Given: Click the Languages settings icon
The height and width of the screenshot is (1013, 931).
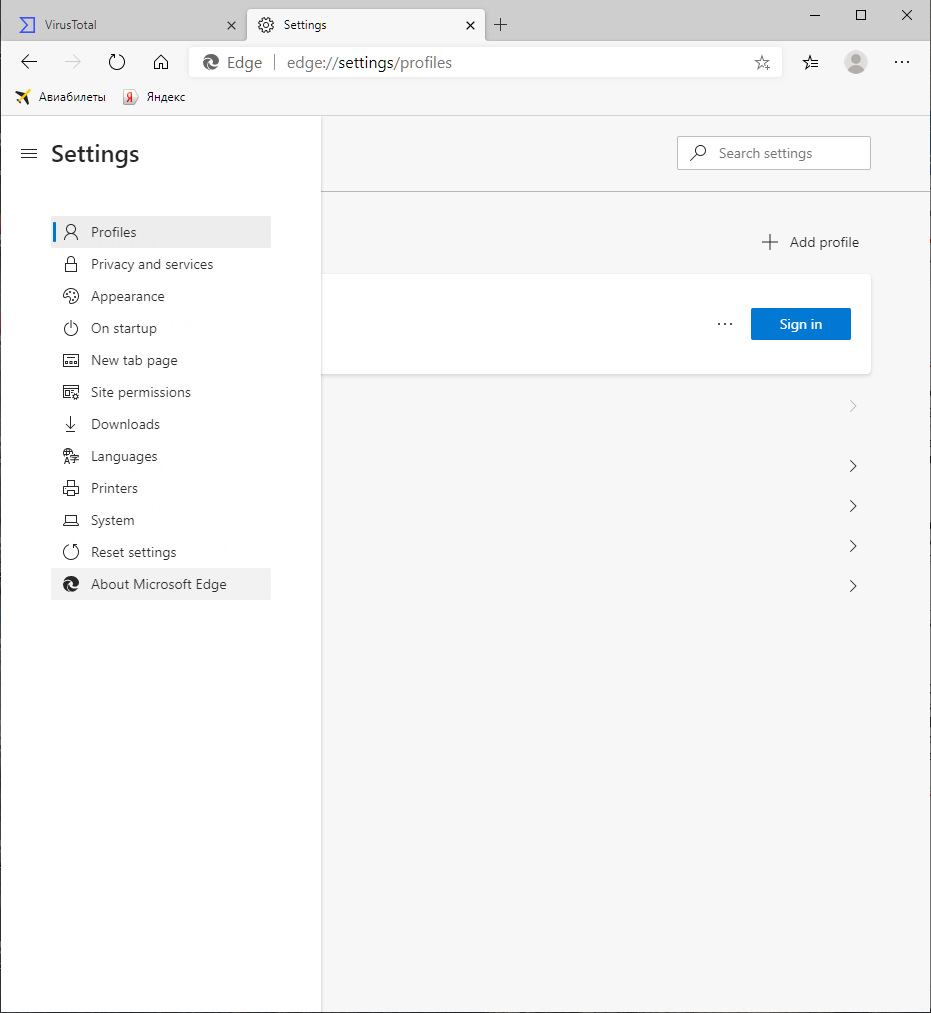Looking at the screenshot, I should (70, 455).
